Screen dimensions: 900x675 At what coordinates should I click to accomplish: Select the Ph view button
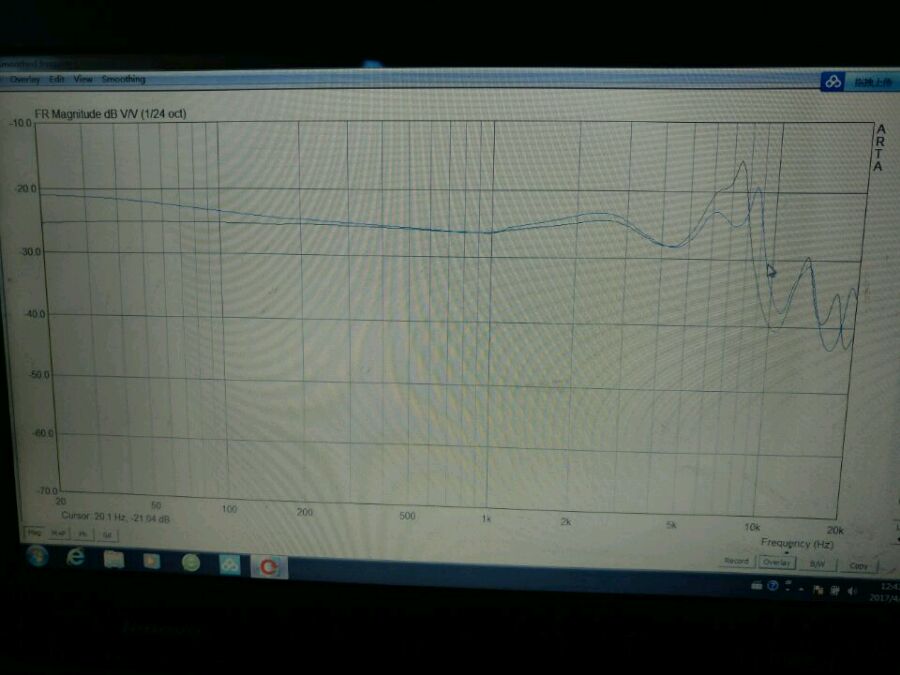coord(83,534)
